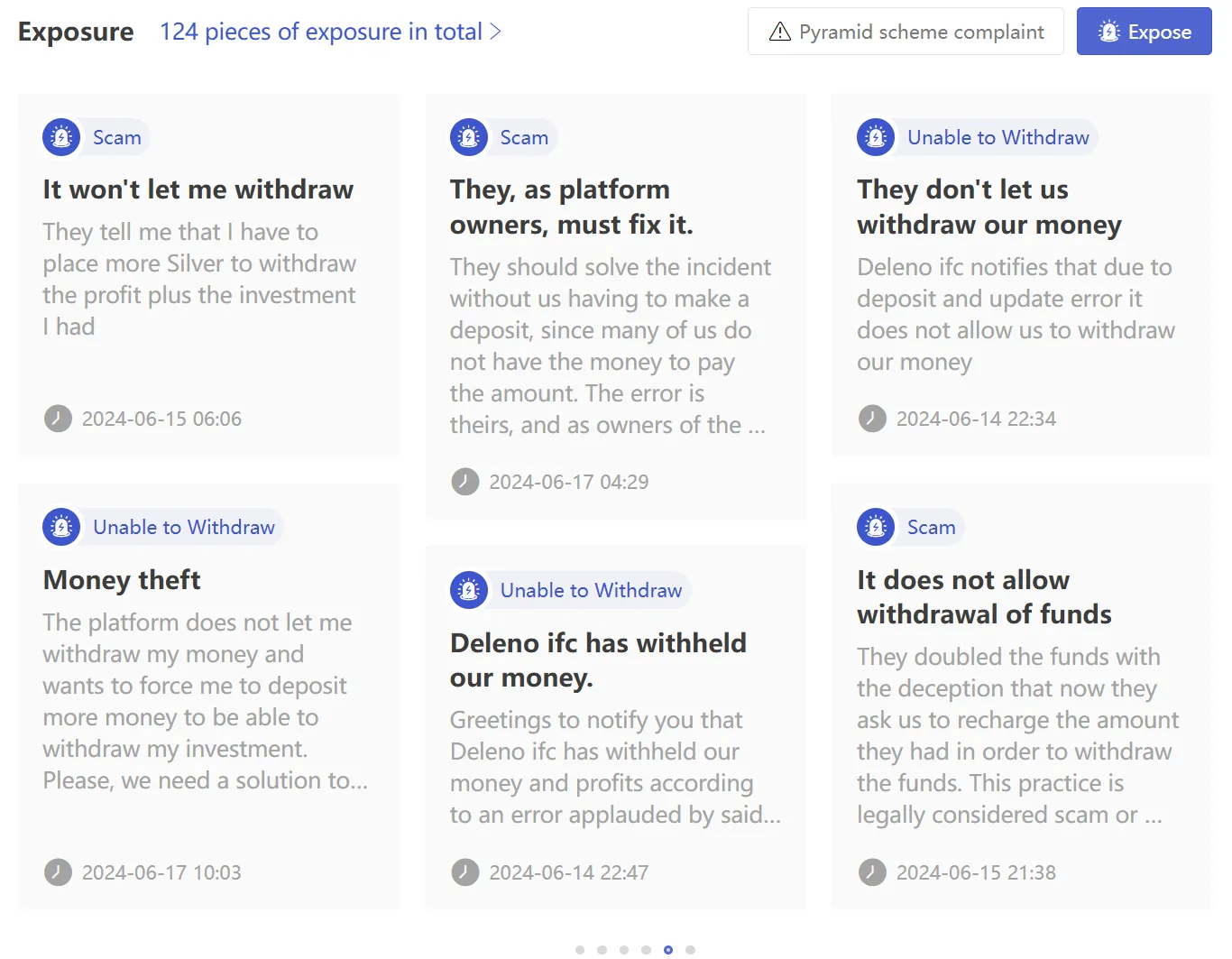Open 'Deleno ifc has withheld our money.' title

tap(598, 659)
